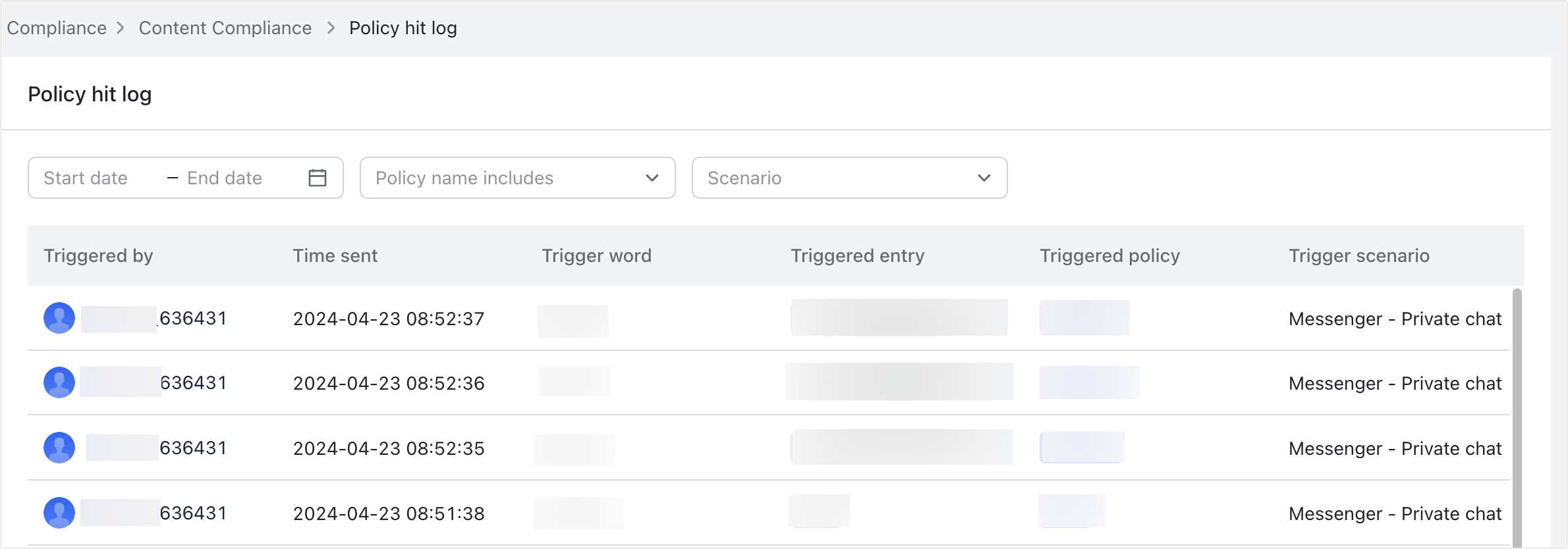
Task: Click triggered policy tag in 08:52:35 row
Action: pos(1082,448)
